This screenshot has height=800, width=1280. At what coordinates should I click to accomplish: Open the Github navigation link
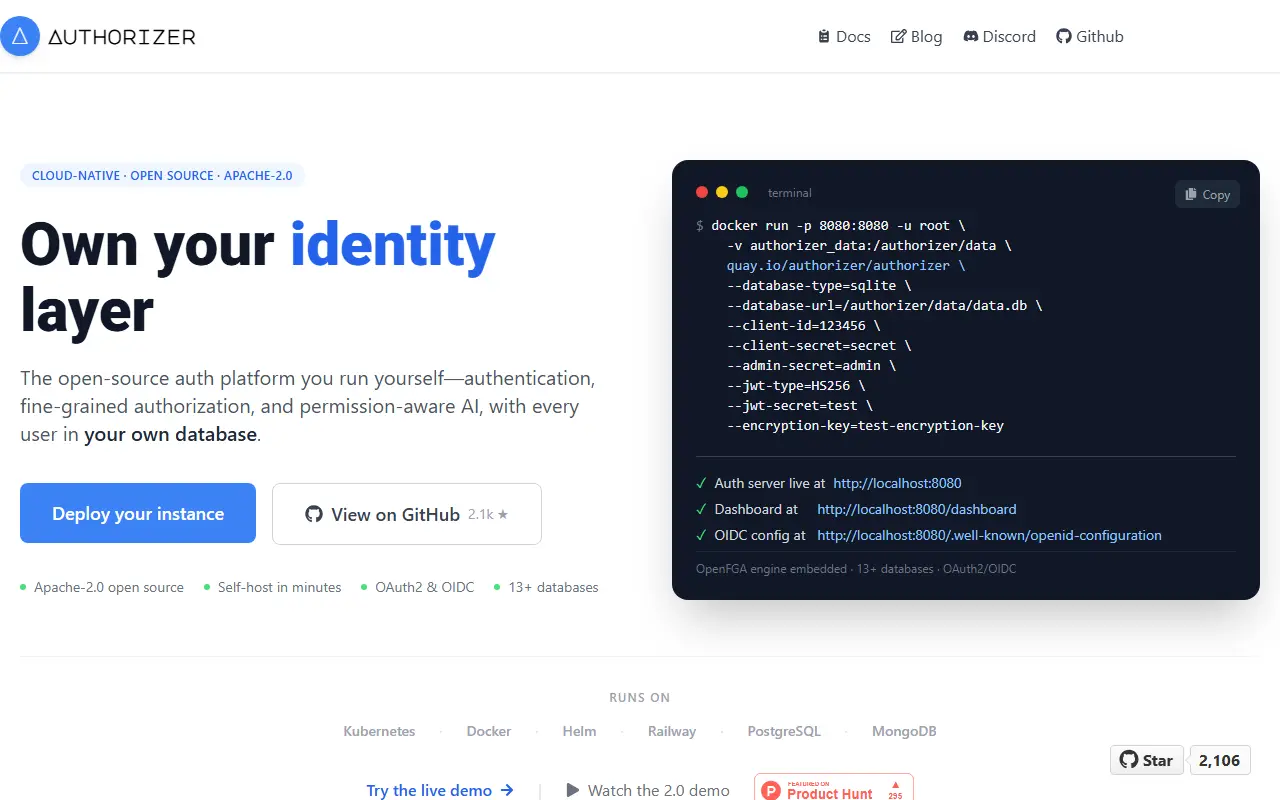coord(1090,37)
